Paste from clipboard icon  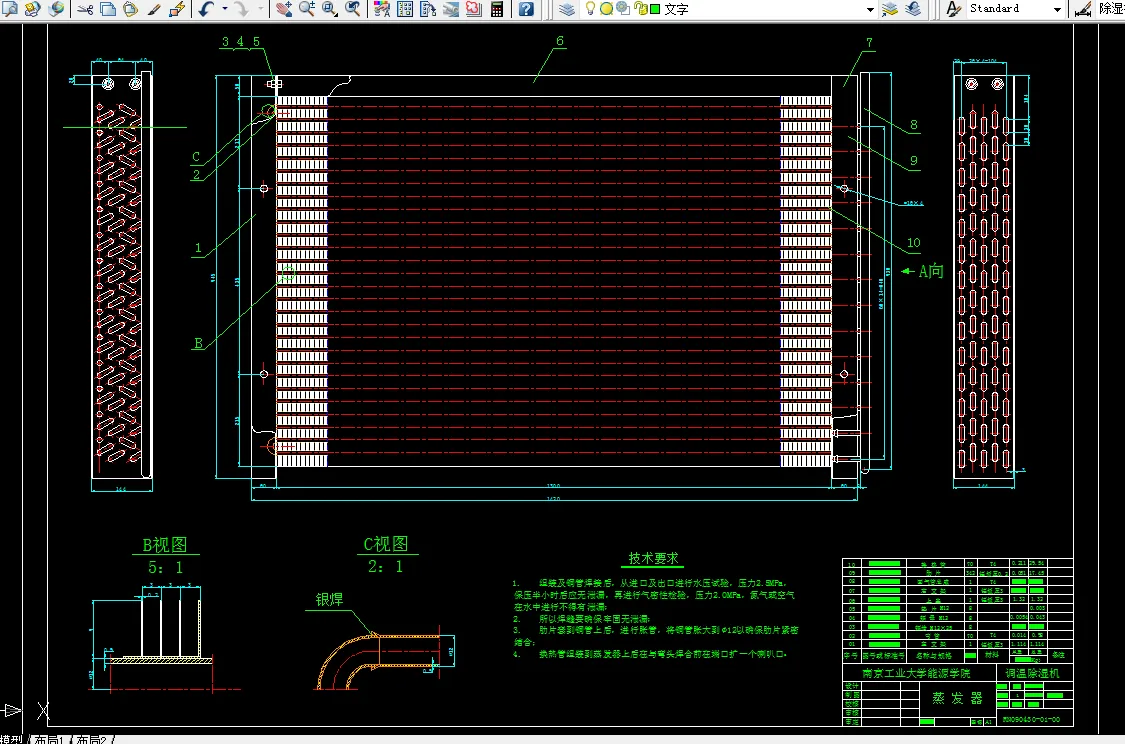coord(131,9)
